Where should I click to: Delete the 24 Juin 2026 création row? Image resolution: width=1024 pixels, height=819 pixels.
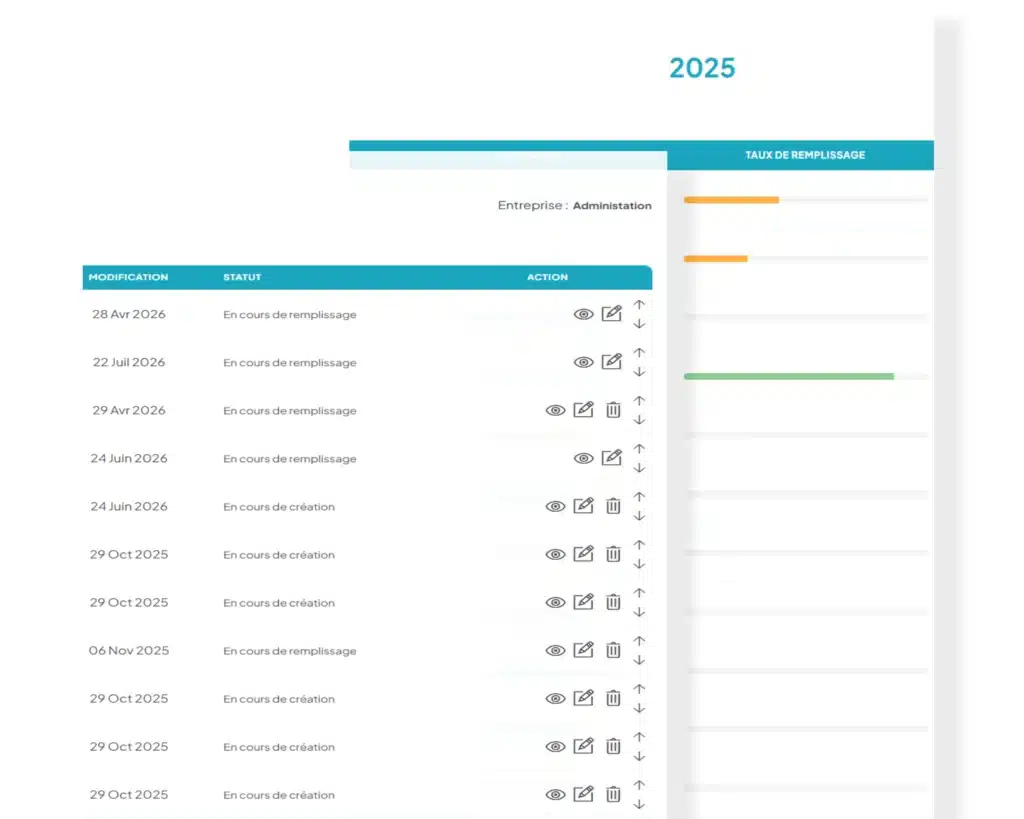pos(613,506)
